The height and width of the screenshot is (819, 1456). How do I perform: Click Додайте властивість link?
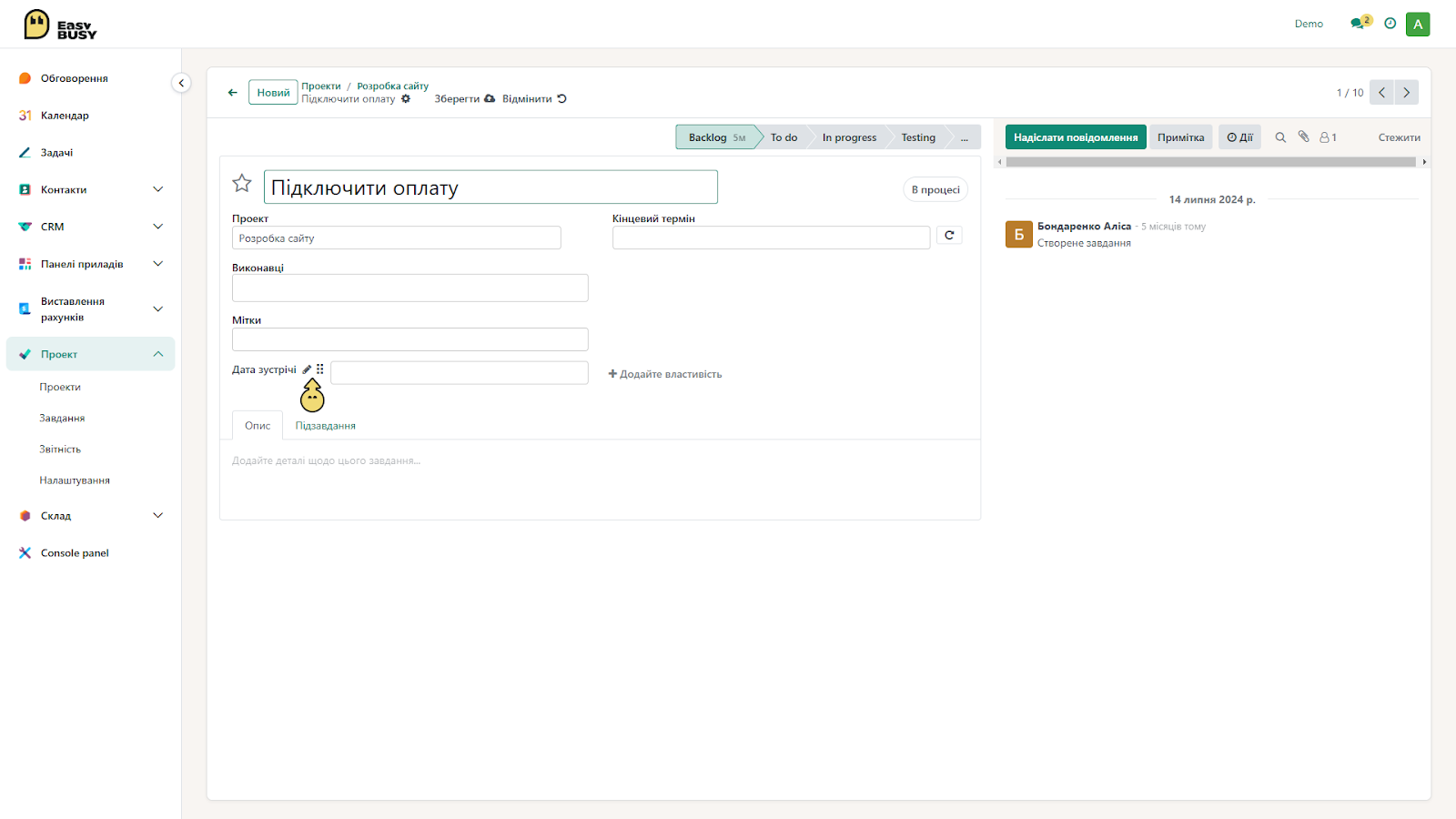(665, 374)
